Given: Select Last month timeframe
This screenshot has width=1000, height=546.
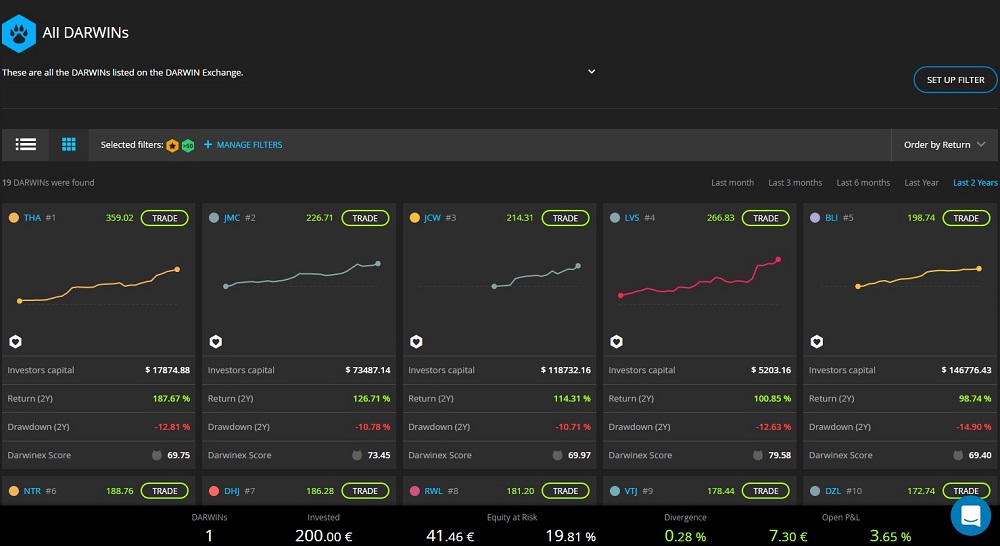Looking at the screenshot, I should (732, 182).
